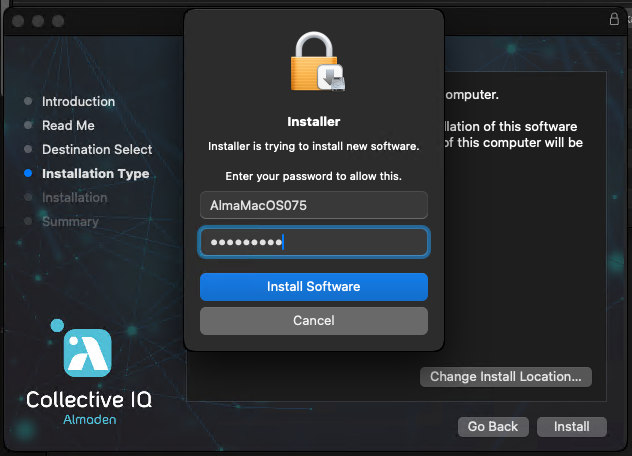Open Change Install Location options
This screenshot has height=456, width=632.
[x=506, y=377]
